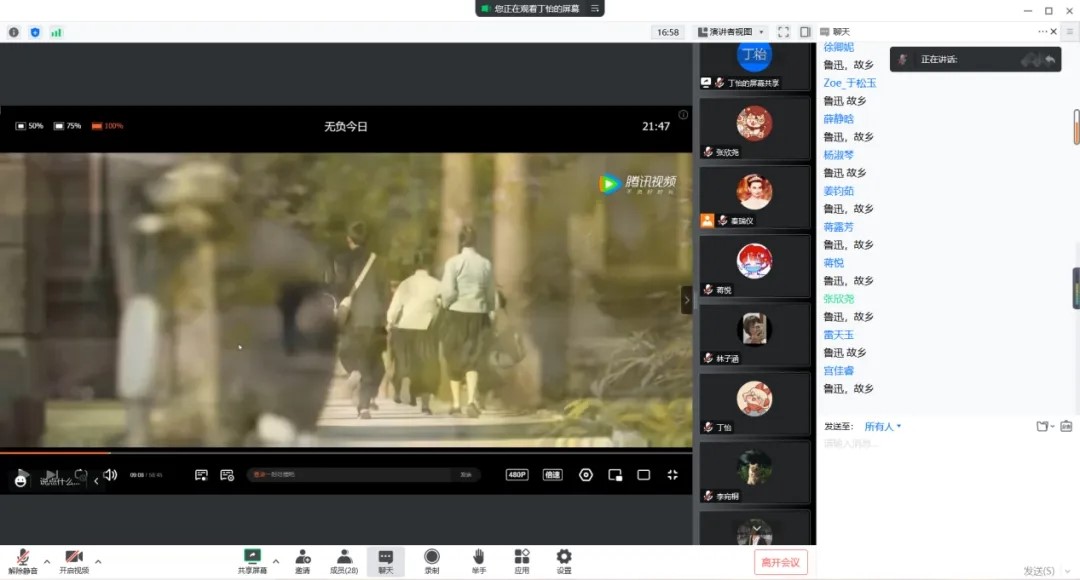1080x580 pixels.
Task: Open the 应用 apps panel
Action: click(x=522, y=561)
